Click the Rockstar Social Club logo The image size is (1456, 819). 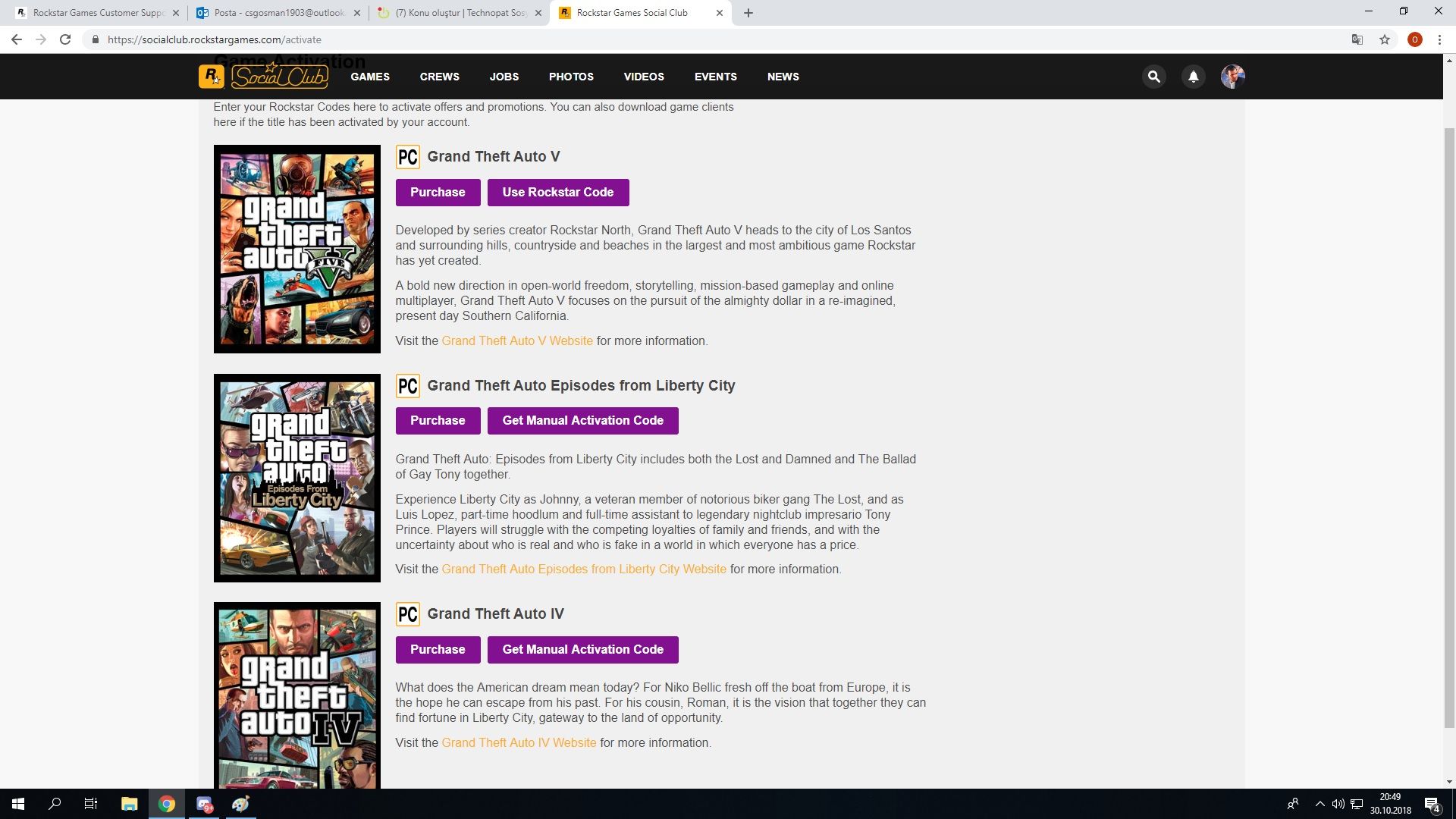click(263, 77)
